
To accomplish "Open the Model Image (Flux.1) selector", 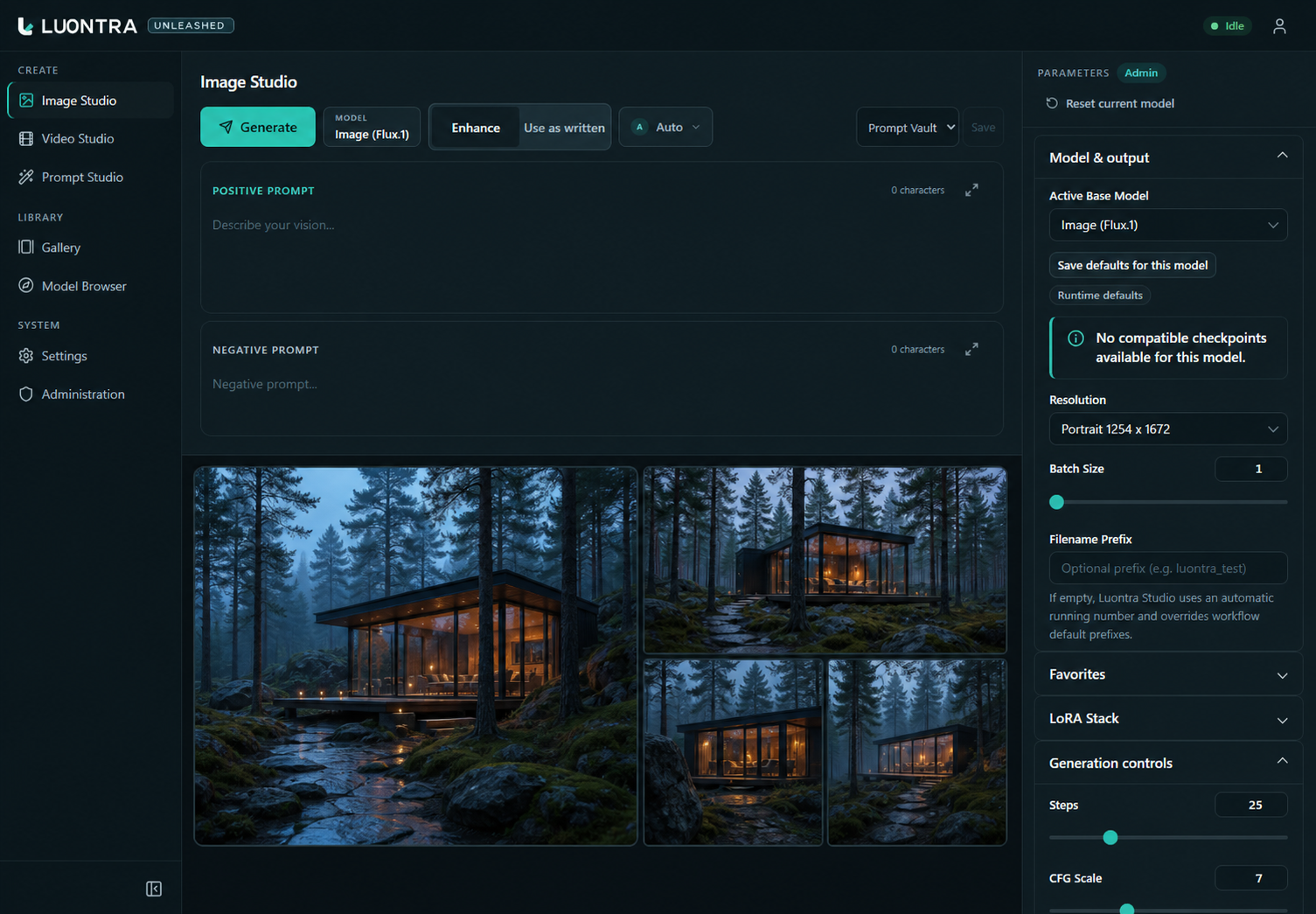I will coord(372,127).
